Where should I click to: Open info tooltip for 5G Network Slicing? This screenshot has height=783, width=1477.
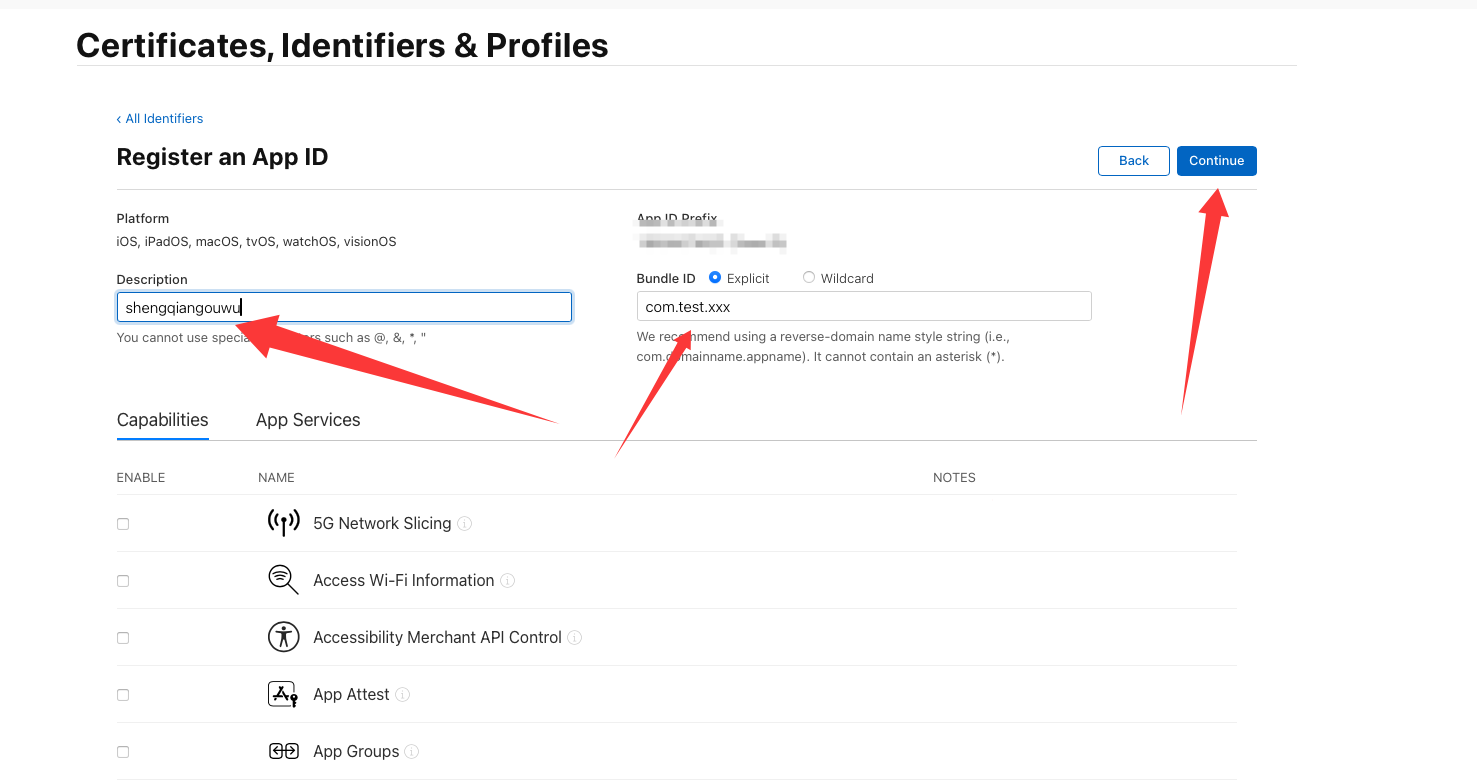[x=465, y=524]
